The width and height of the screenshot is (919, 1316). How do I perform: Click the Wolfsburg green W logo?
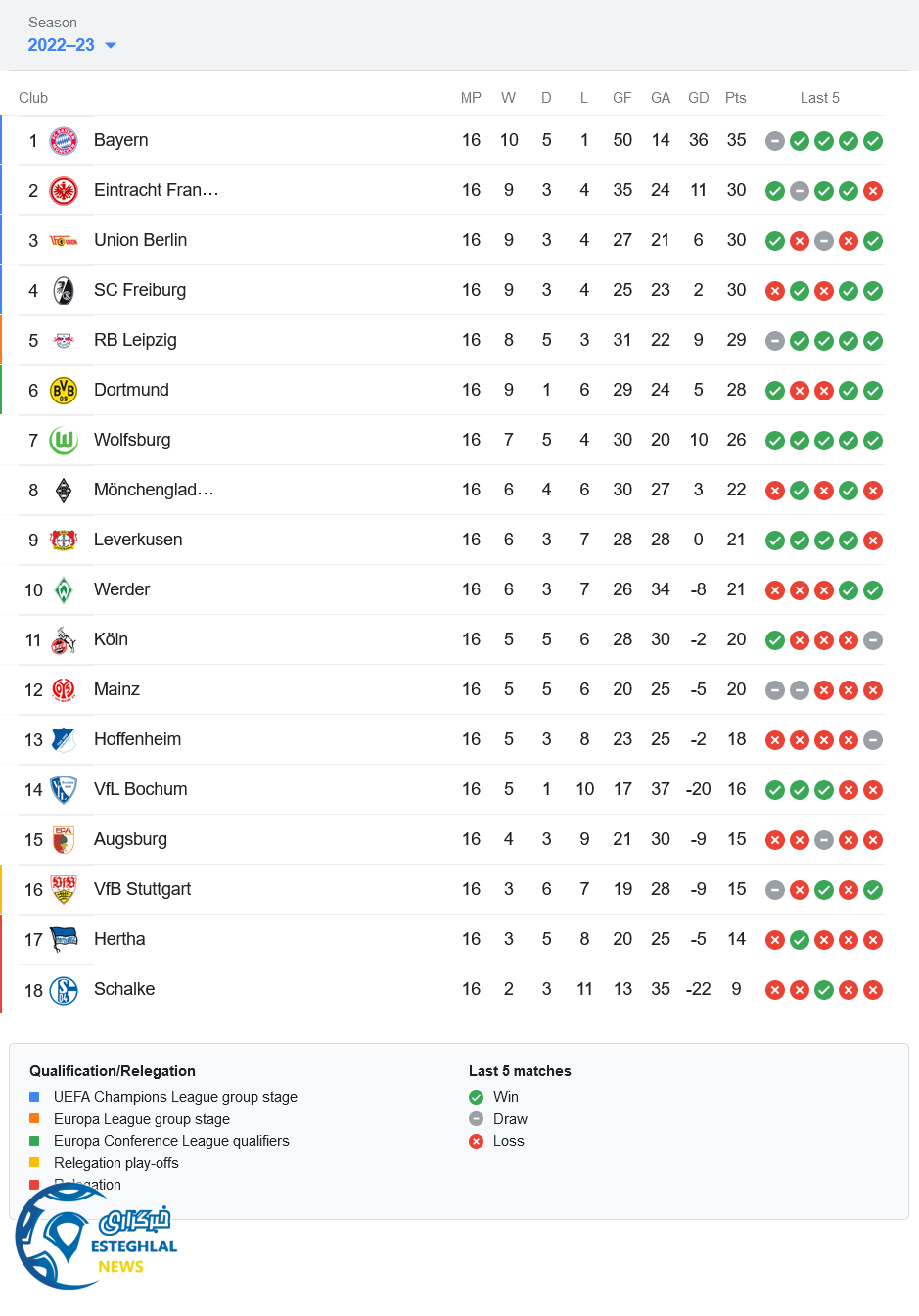[x=64, y=441]
